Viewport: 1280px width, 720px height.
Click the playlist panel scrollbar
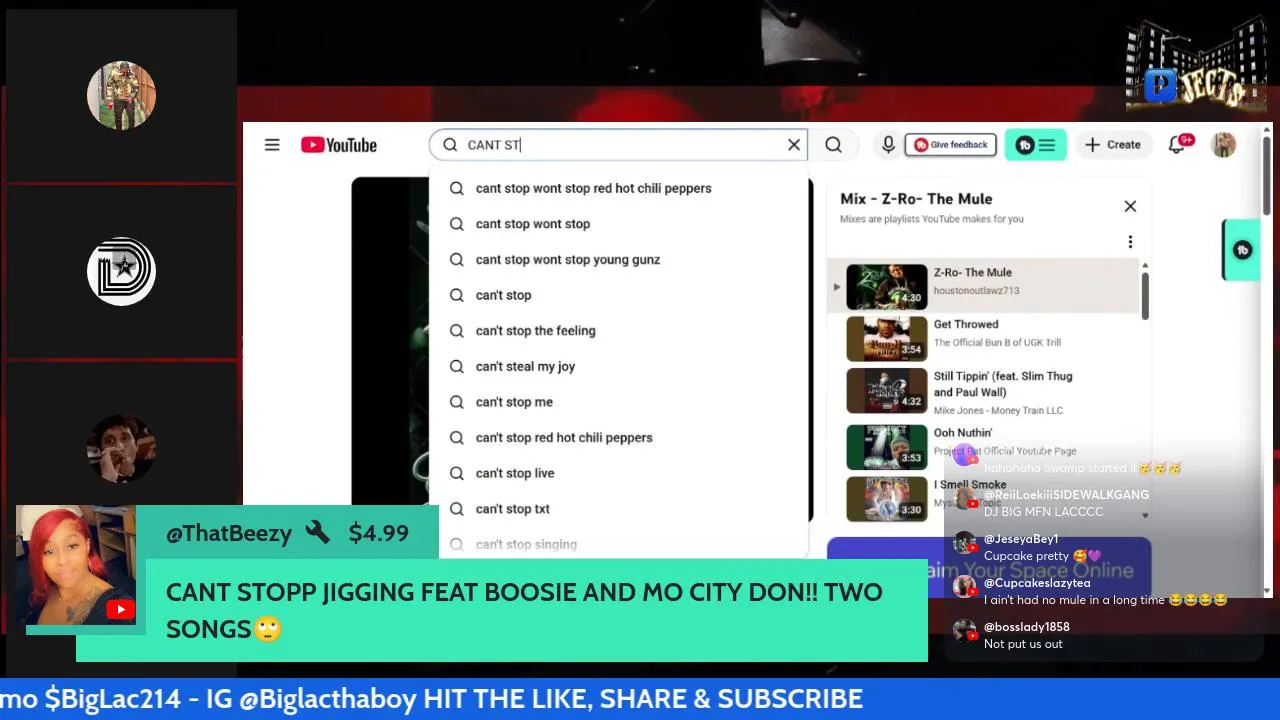[x=1145, y=296]
